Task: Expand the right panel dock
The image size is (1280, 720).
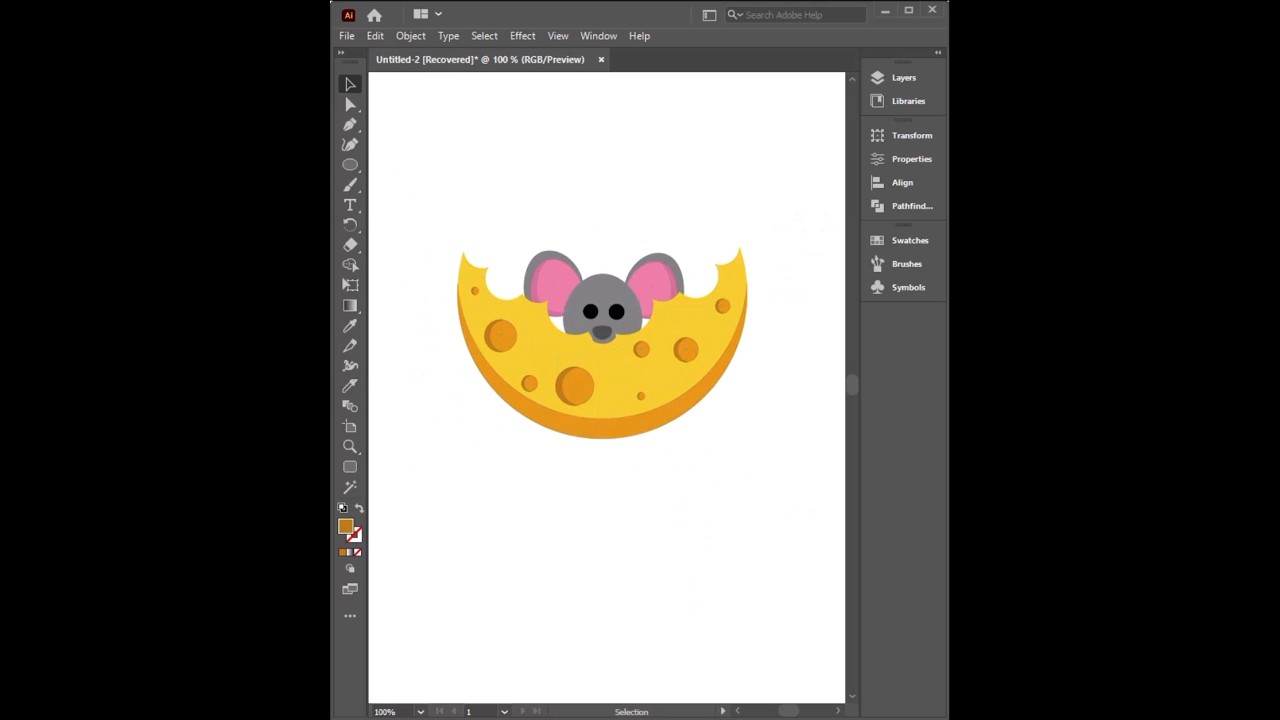Action: pos(938,52)
